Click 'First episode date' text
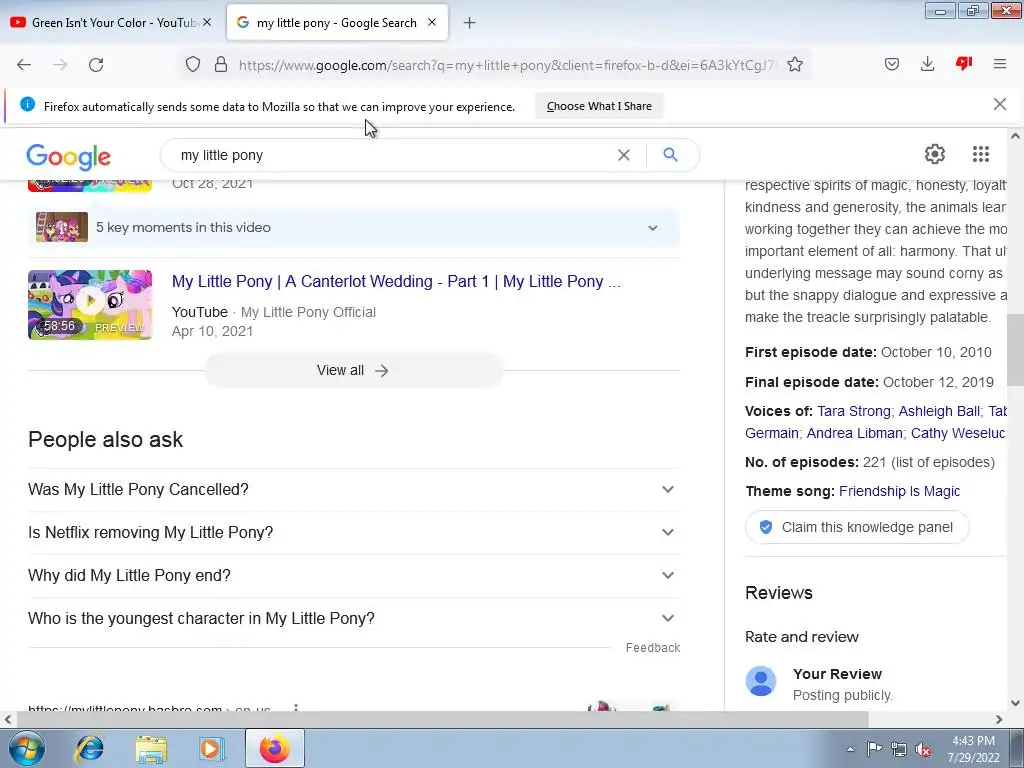1024x768 pixels. [810, 352]
